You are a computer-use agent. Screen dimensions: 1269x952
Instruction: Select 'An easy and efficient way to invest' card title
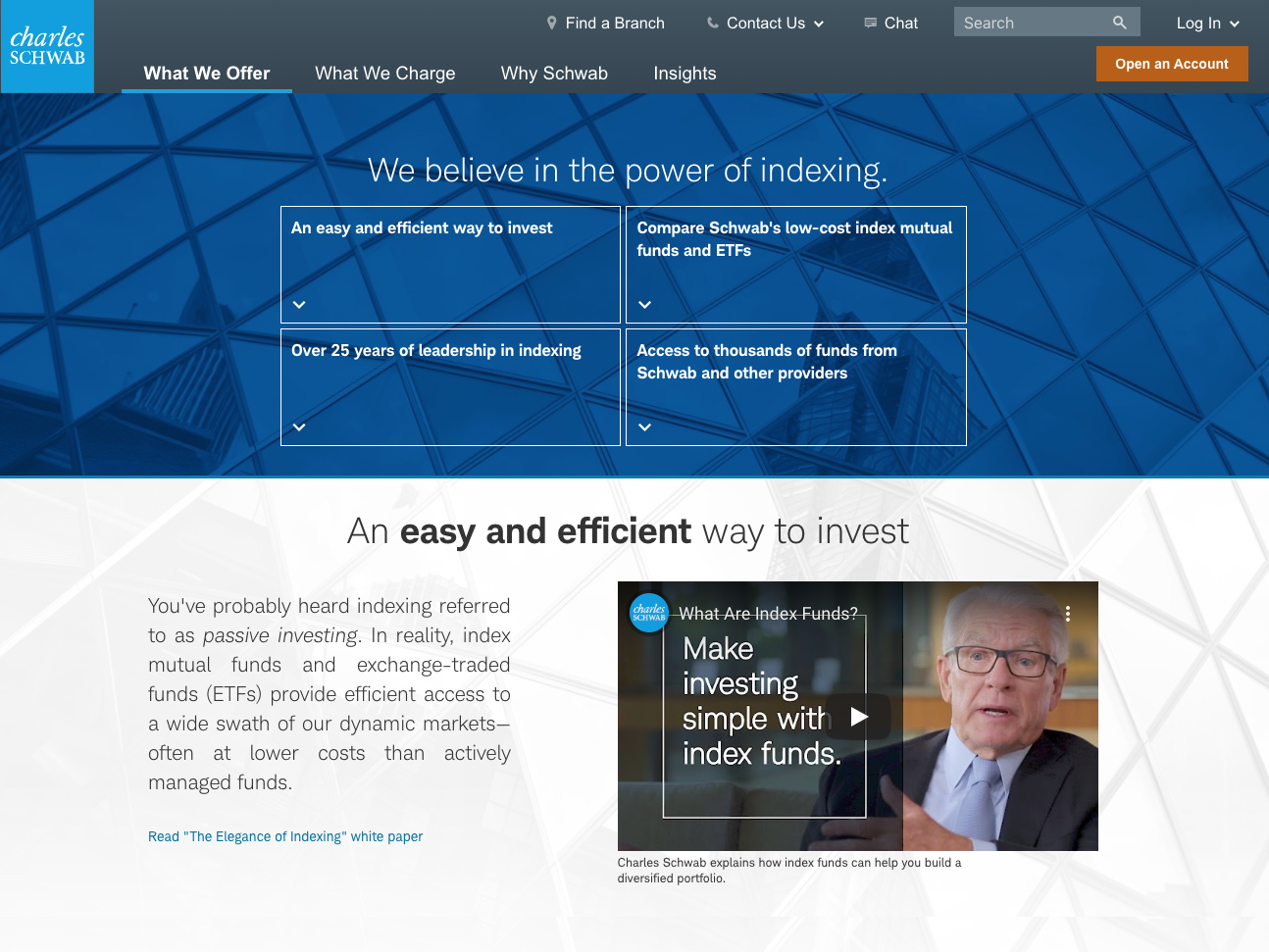point(422,227)
